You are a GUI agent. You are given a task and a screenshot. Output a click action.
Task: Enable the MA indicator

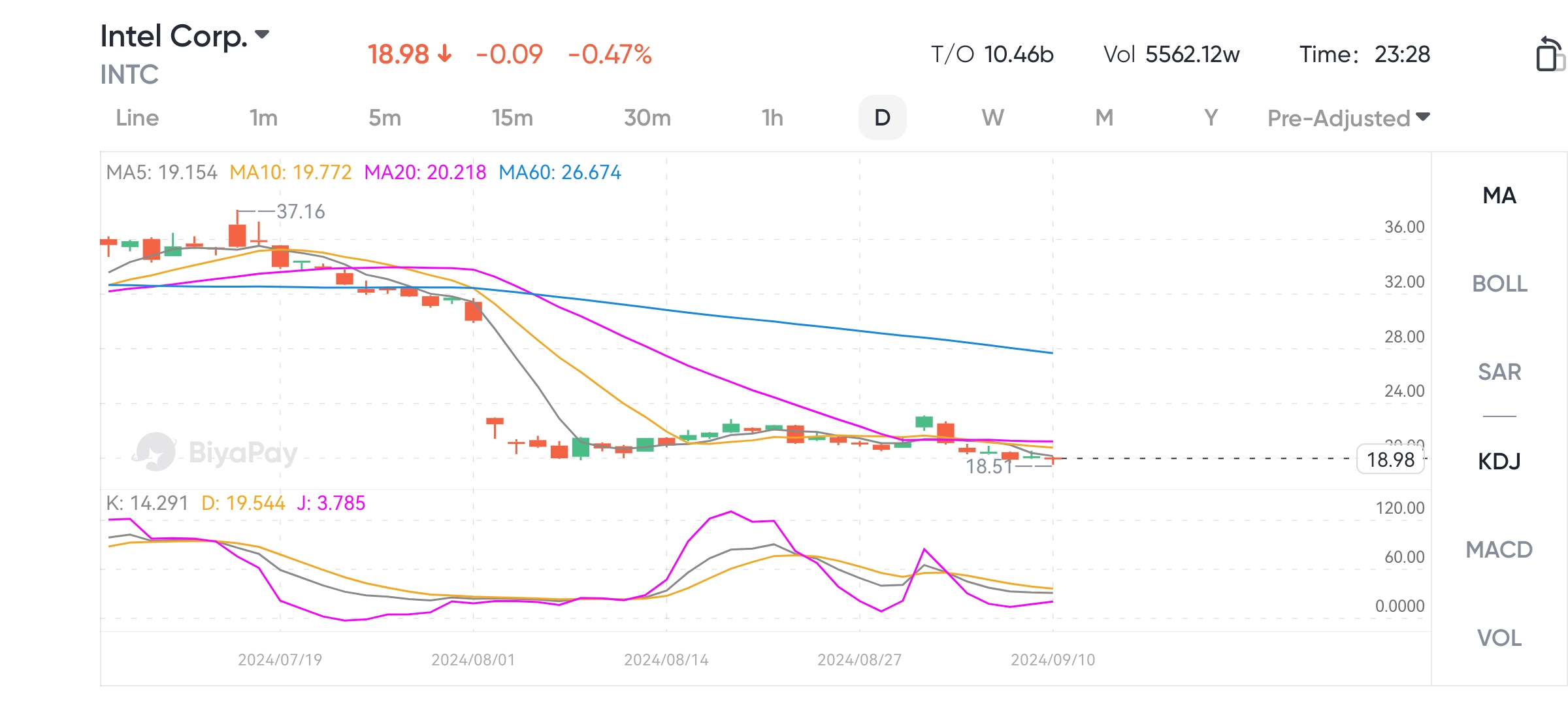point(1499,195)
